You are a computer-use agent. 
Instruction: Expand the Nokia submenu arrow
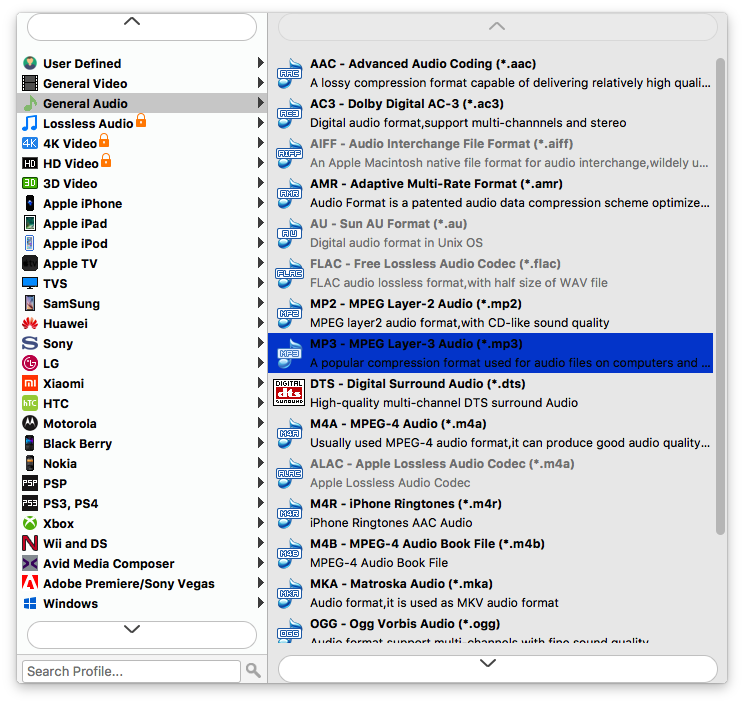click(x=260, y=462)
